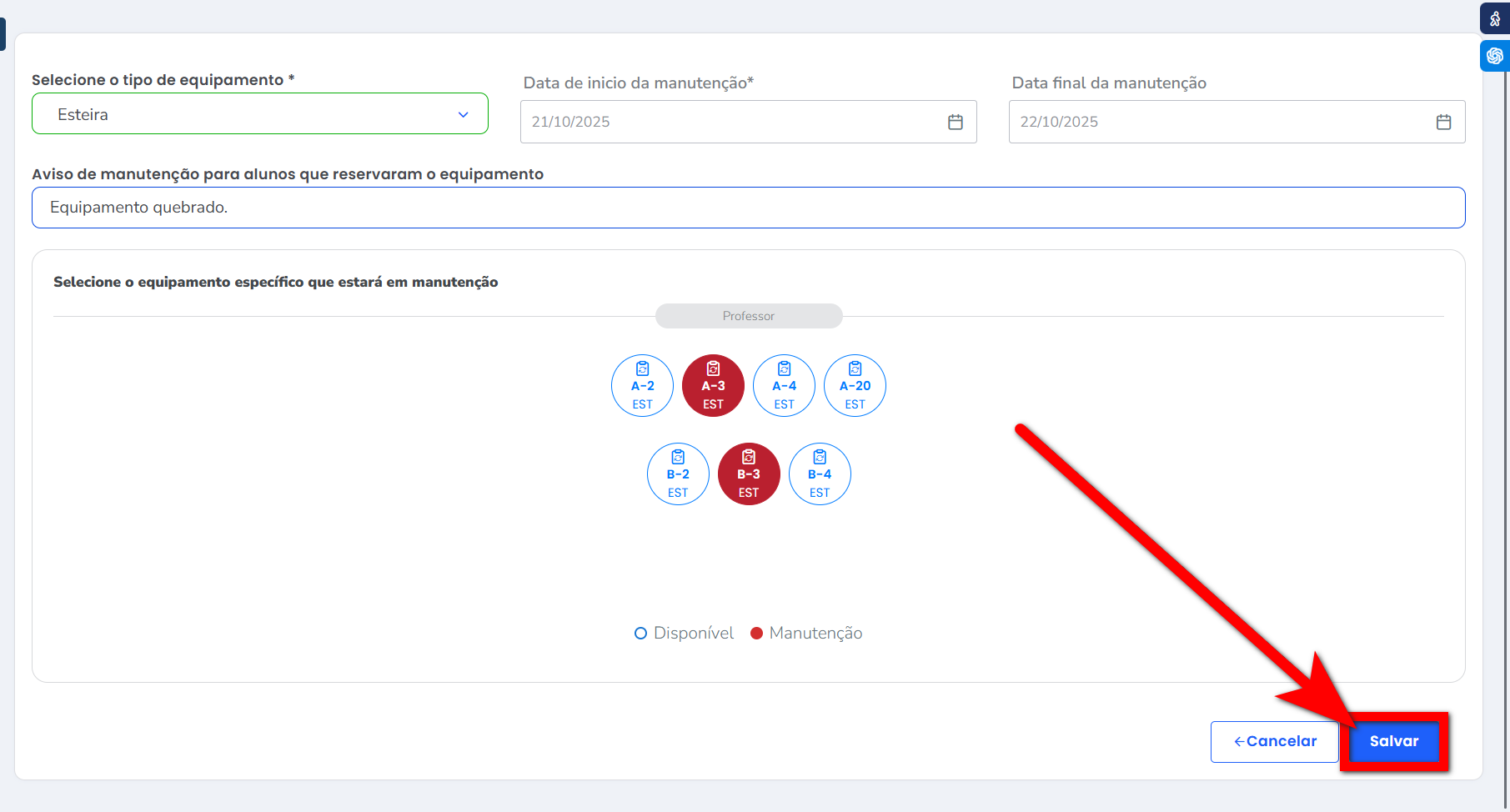Select treadmill A-4 EST equipment
Viewport: 1510px width, 812px height.
pyautogui.click(x=784, y=386)
